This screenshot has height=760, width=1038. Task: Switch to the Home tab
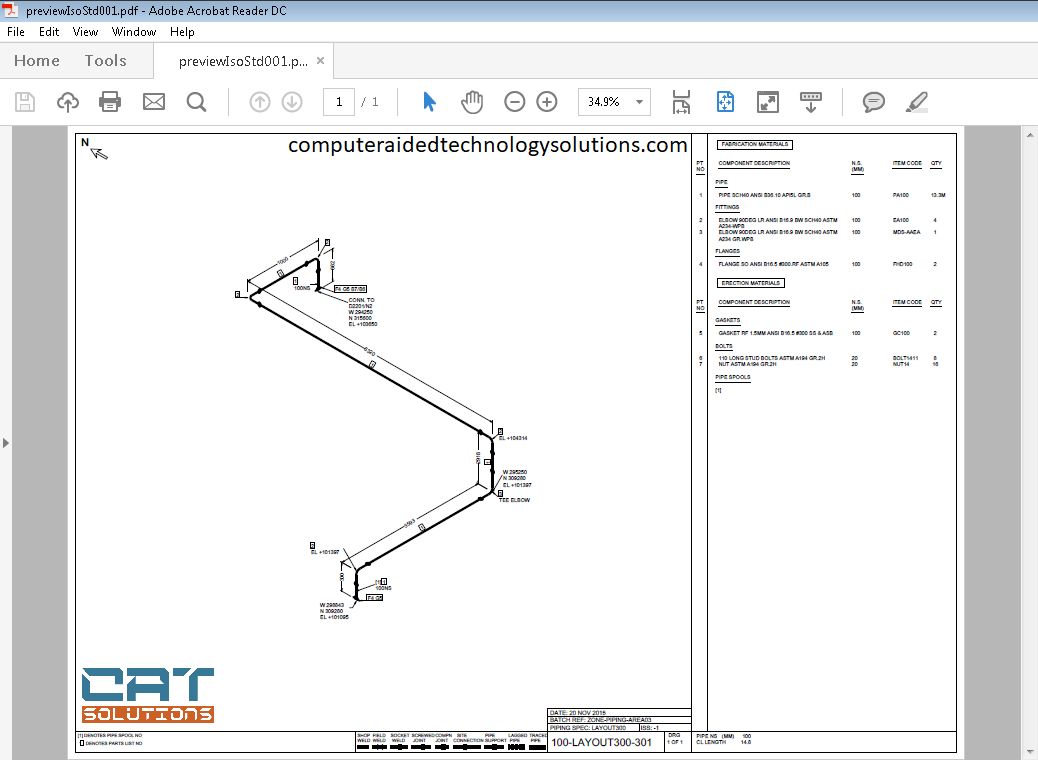(36, 60)
